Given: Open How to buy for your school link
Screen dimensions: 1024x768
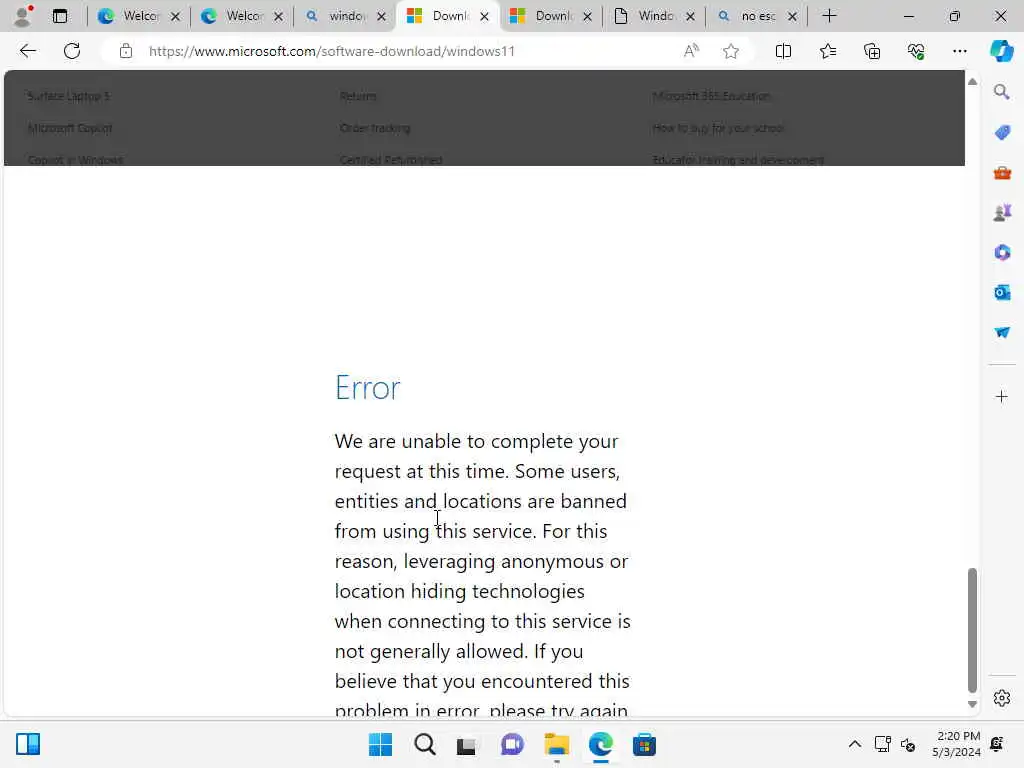Looking at the screenshot, I should pos(718,128).
